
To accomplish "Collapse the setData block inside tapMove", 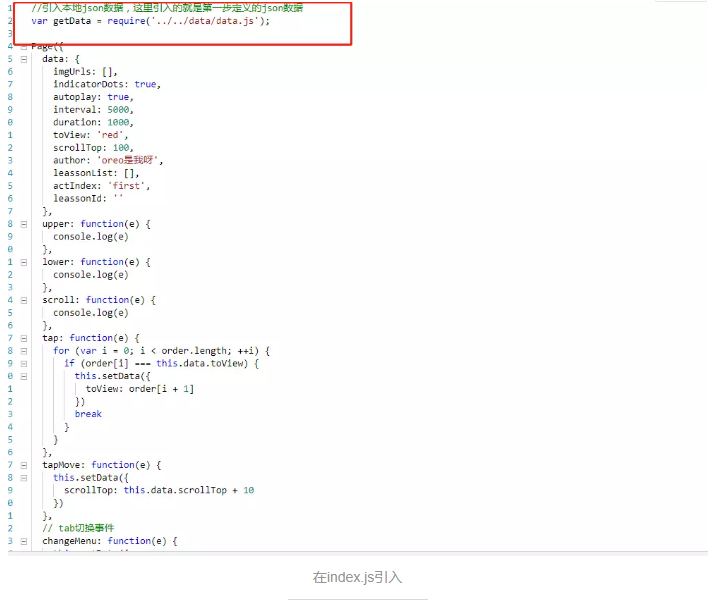I will click(22, 478).
